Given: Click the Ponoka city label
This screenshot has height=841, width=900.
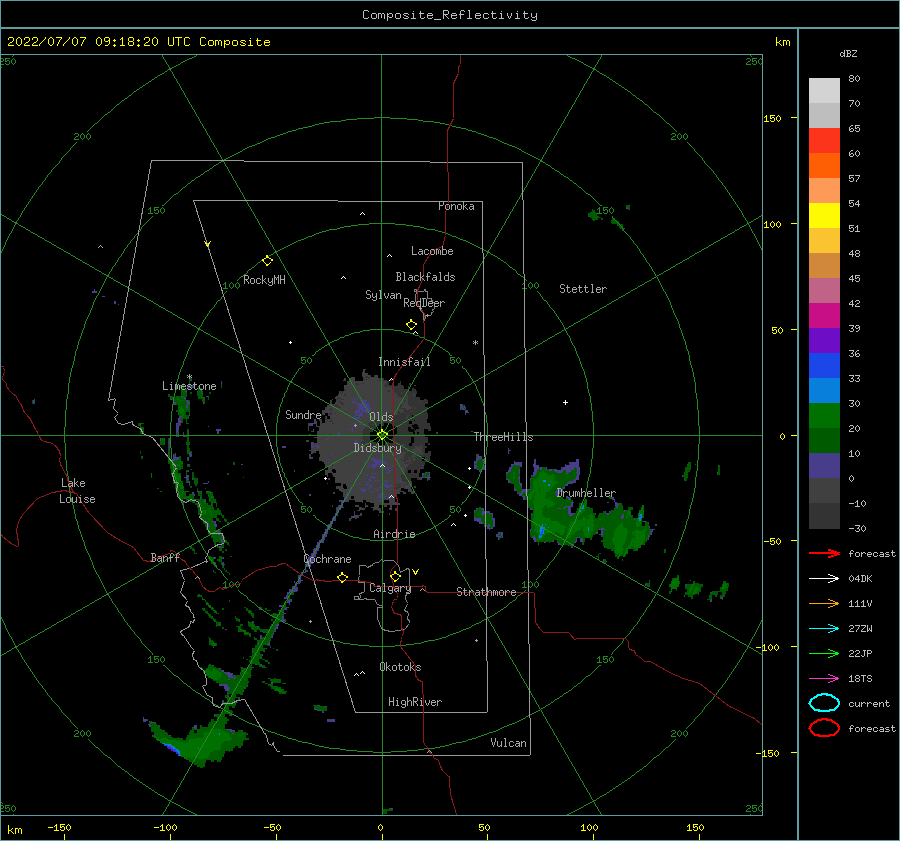Looking at the screenshot, I should (456, 206).
